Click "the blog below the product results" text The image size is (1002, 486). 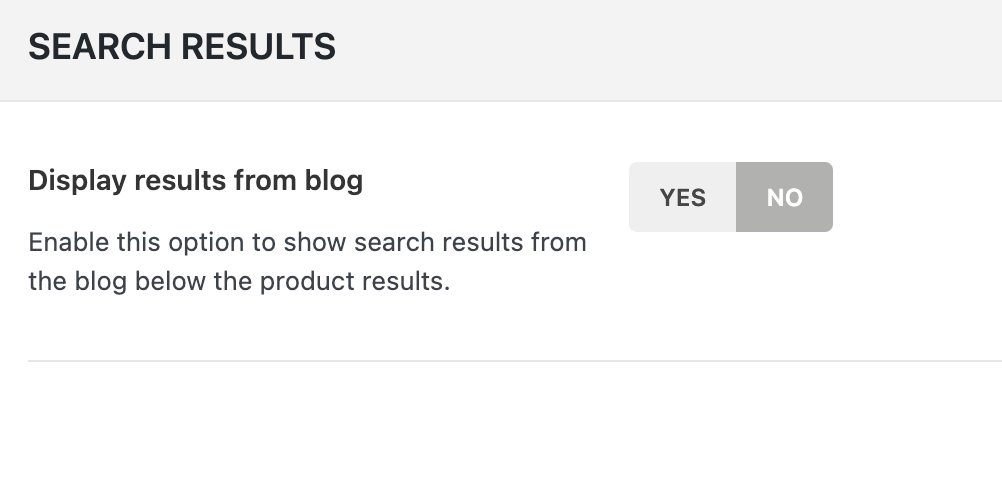pos(239,282)
